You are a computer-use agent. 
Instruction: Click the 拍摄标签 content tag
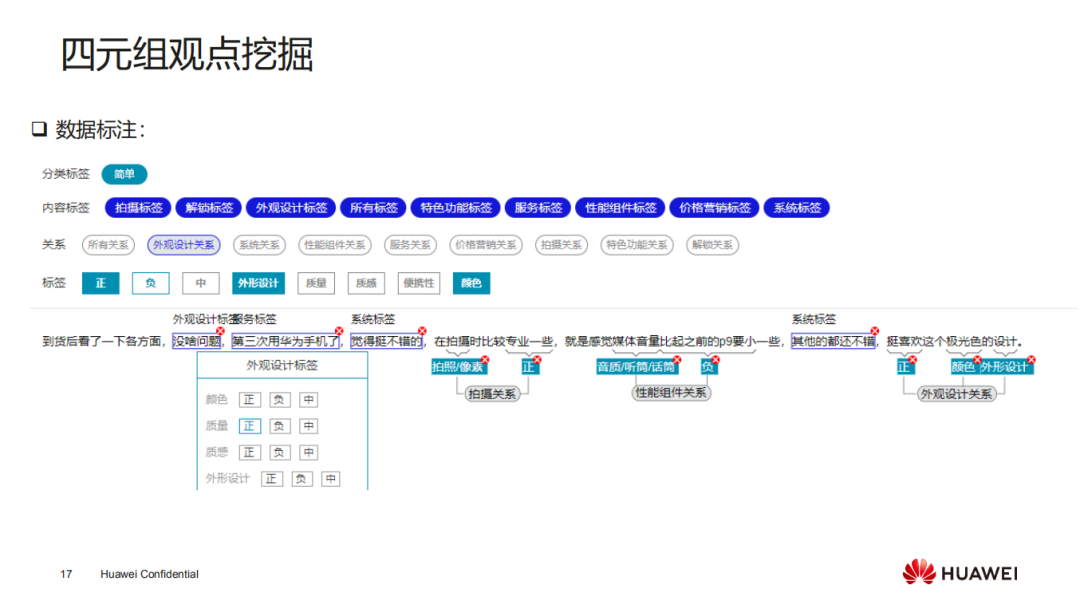click(x=138, y=208)
